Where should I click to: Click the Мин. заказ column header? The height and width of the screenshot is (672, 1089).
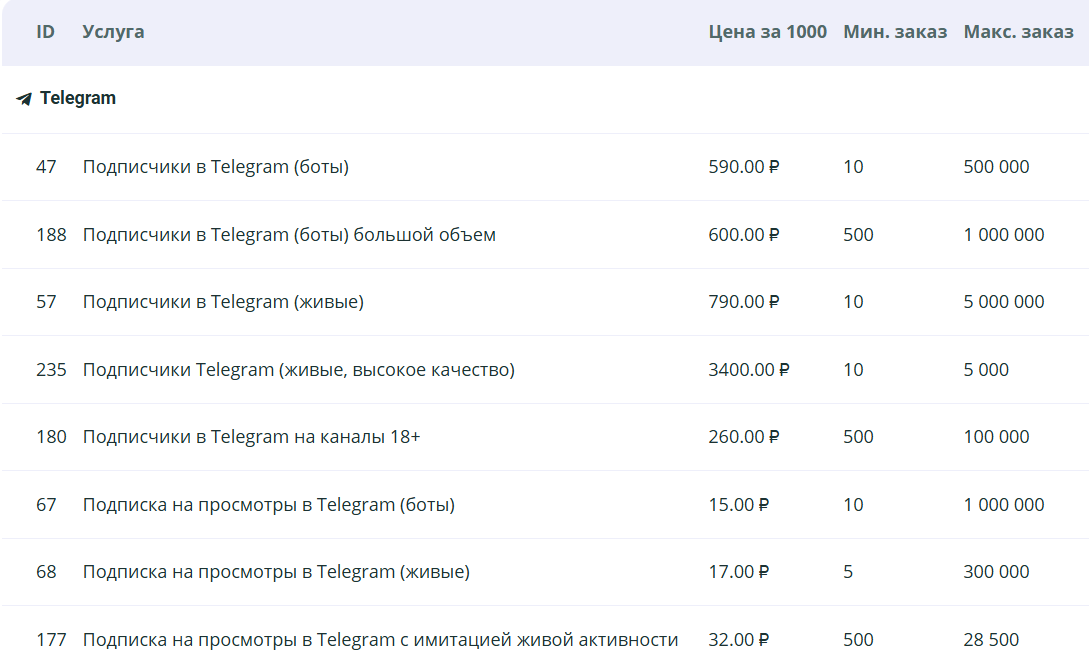click(895, 32)
